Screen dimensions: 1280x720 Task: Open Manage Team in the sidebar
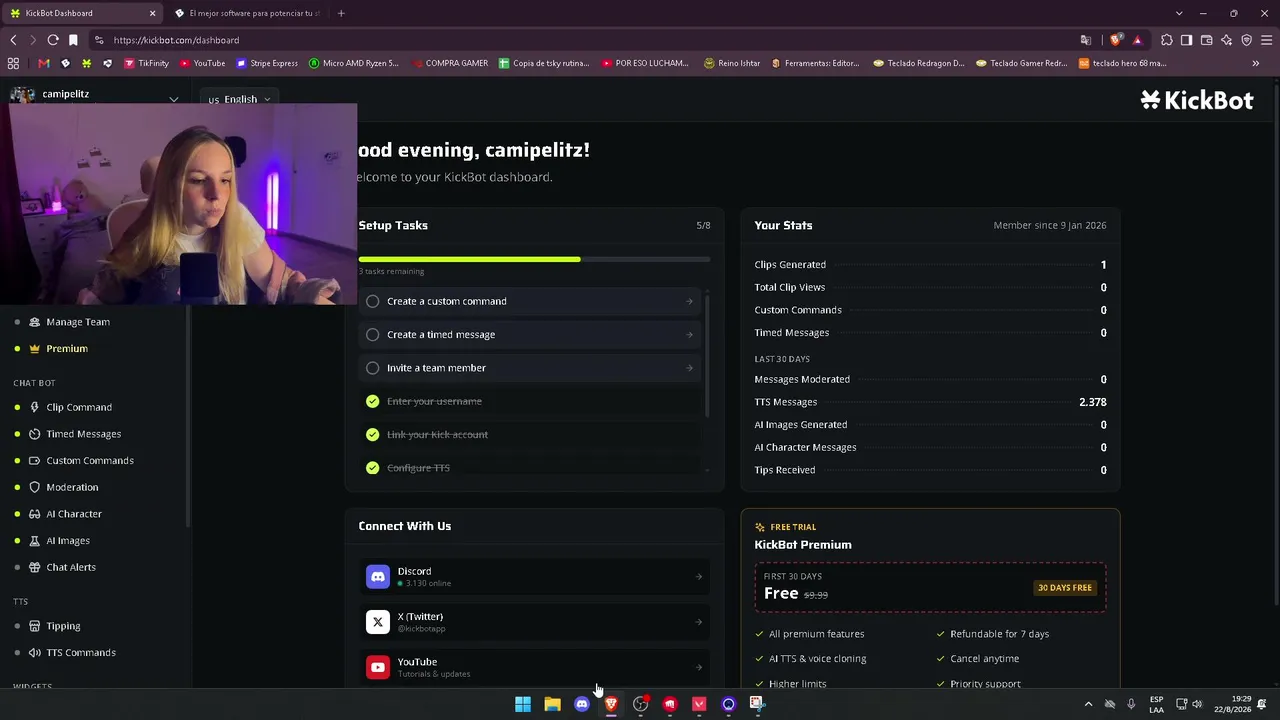tap(78, 322)
